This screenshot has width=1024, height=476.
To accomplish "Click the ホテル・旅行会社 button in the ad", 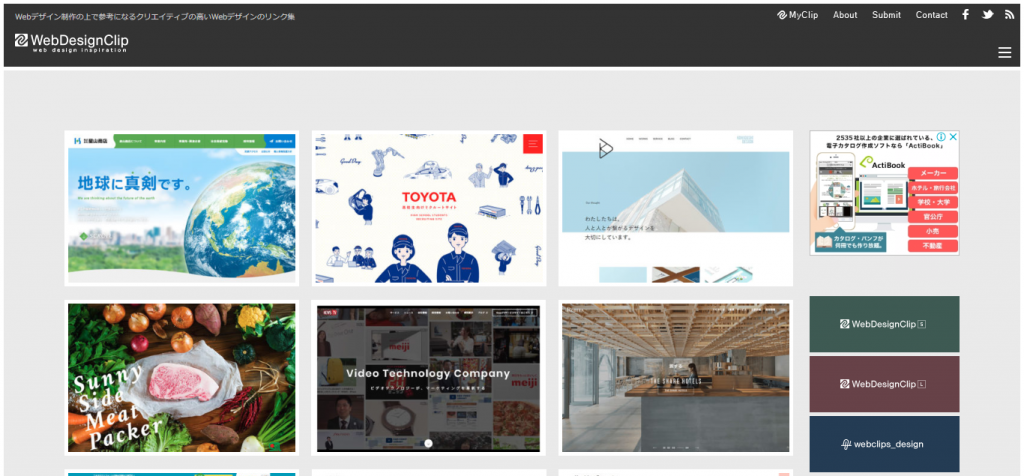I will point(933,187).
